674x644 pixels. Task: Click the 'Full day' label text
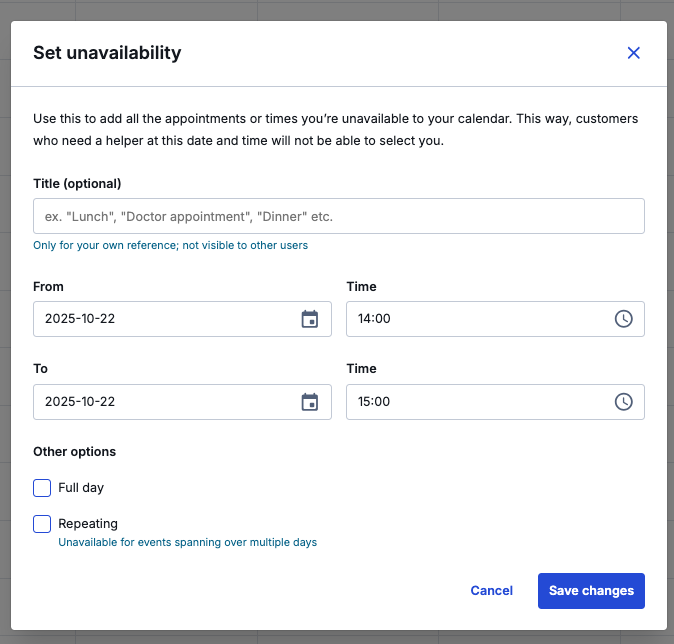(81, 488)
